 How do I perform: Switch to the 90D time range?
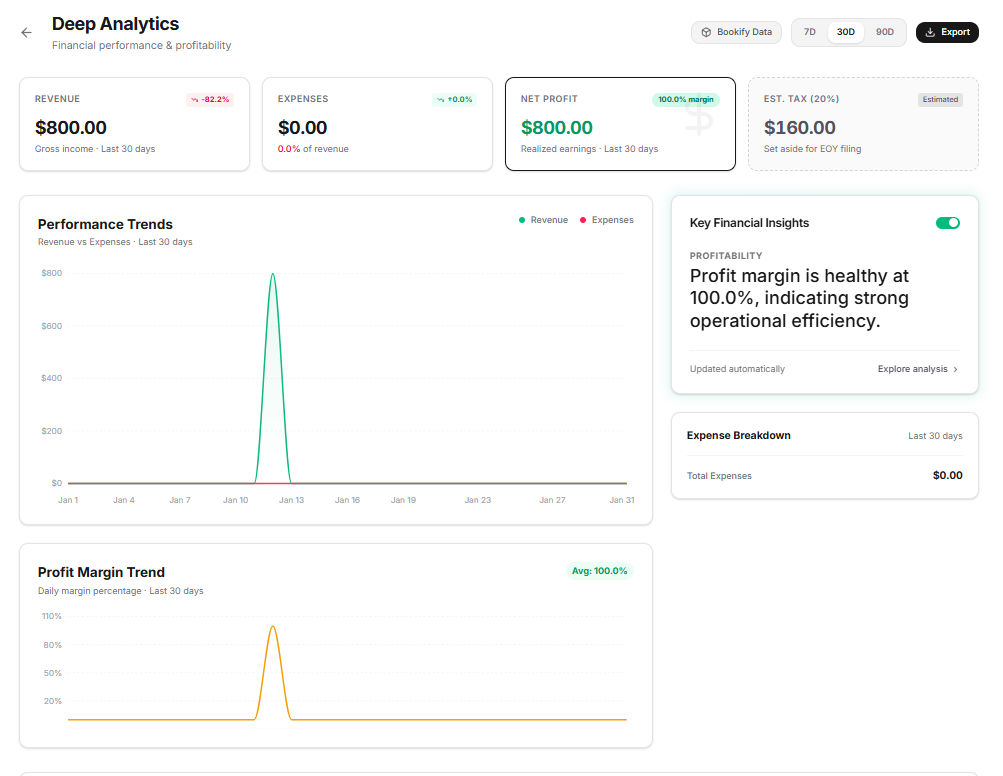[x=885, y=32]
